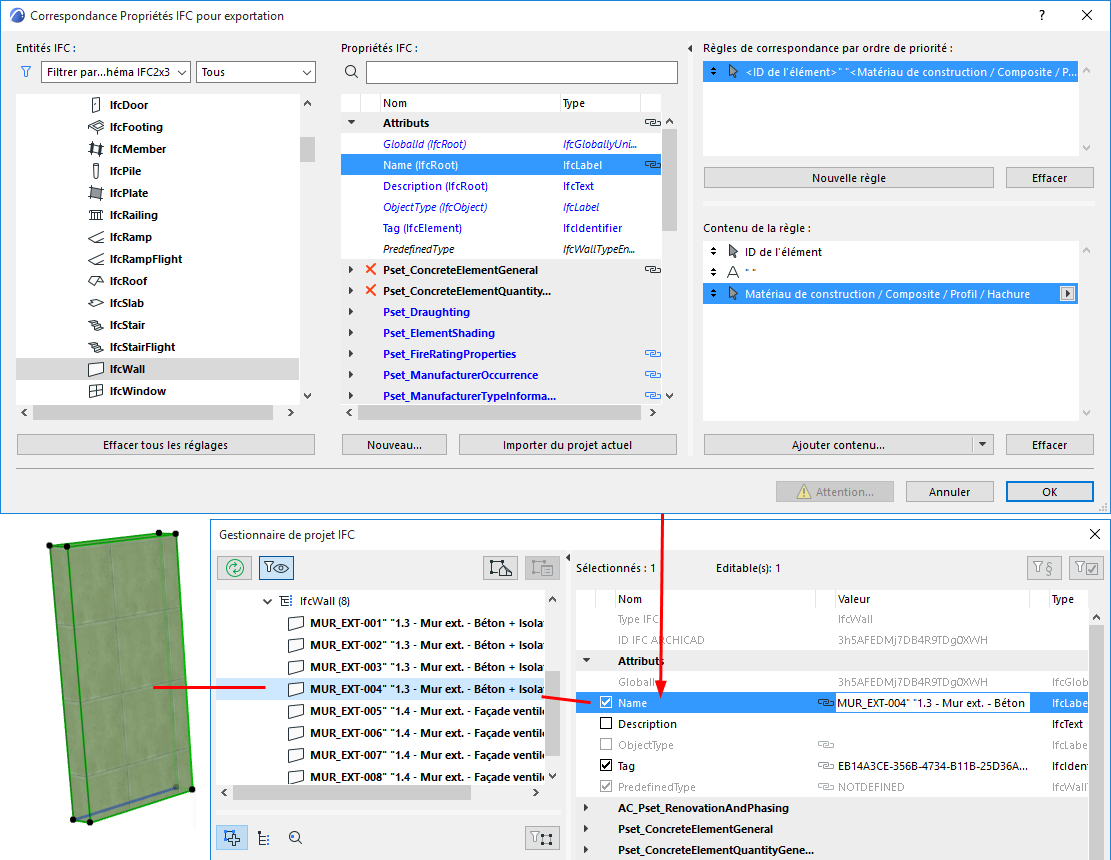
Task: Click the mapping link icon on Pset_ManufacturerOccurrence
Action: click(653, 375)
